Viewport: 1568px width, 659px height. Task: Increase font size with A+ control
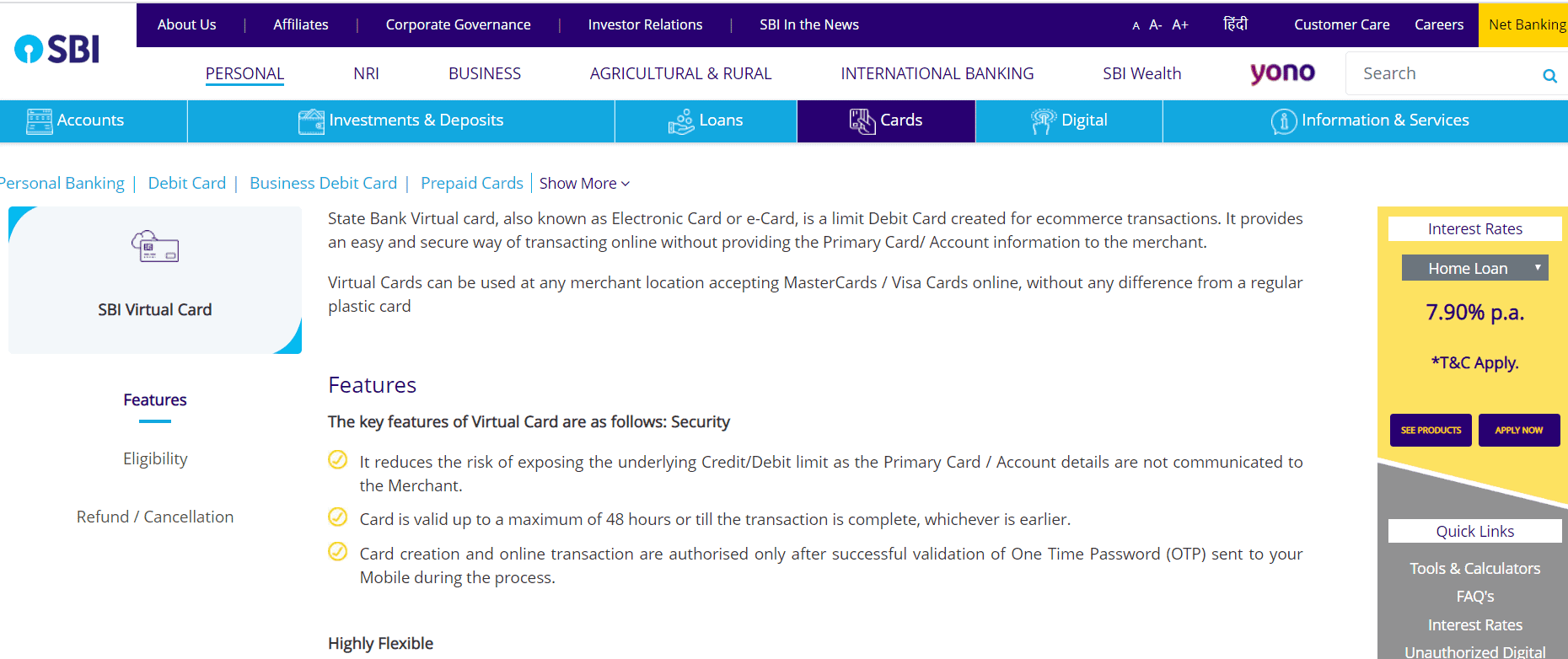pyautogui.click(x=1179, y=24)
